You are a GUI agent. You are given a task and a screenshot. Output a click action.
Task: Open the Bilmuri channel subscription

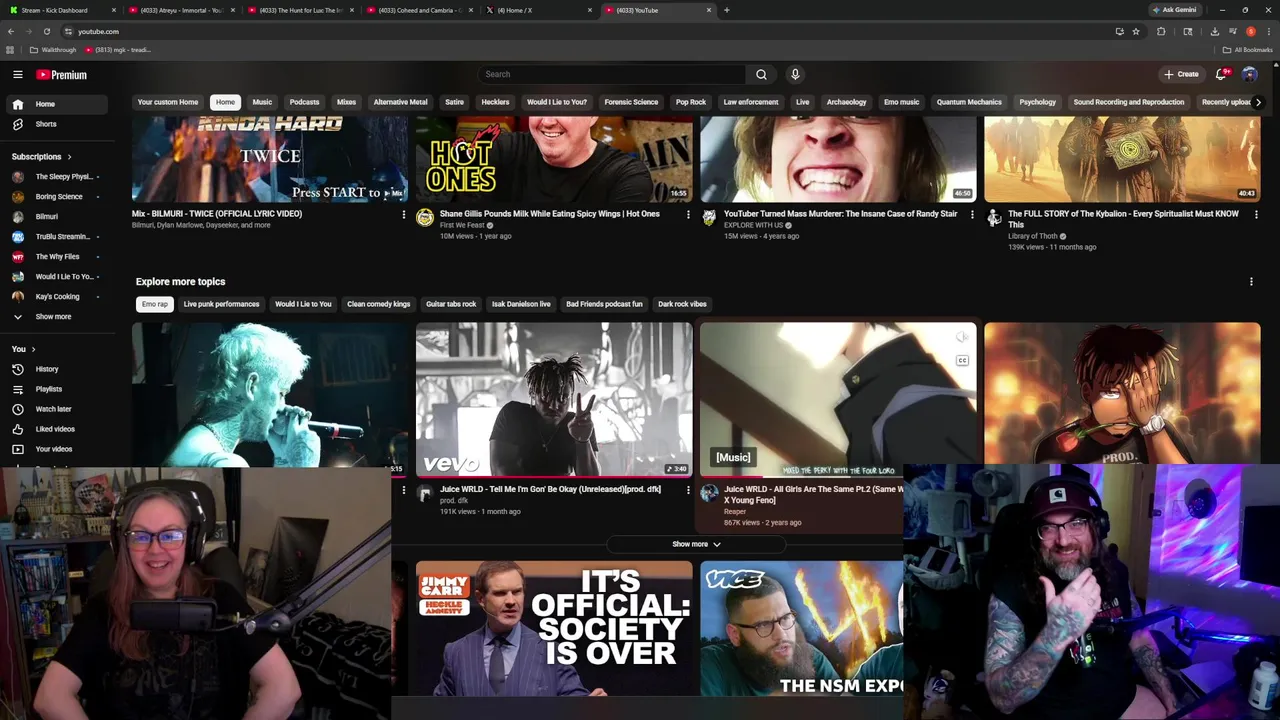58,216
